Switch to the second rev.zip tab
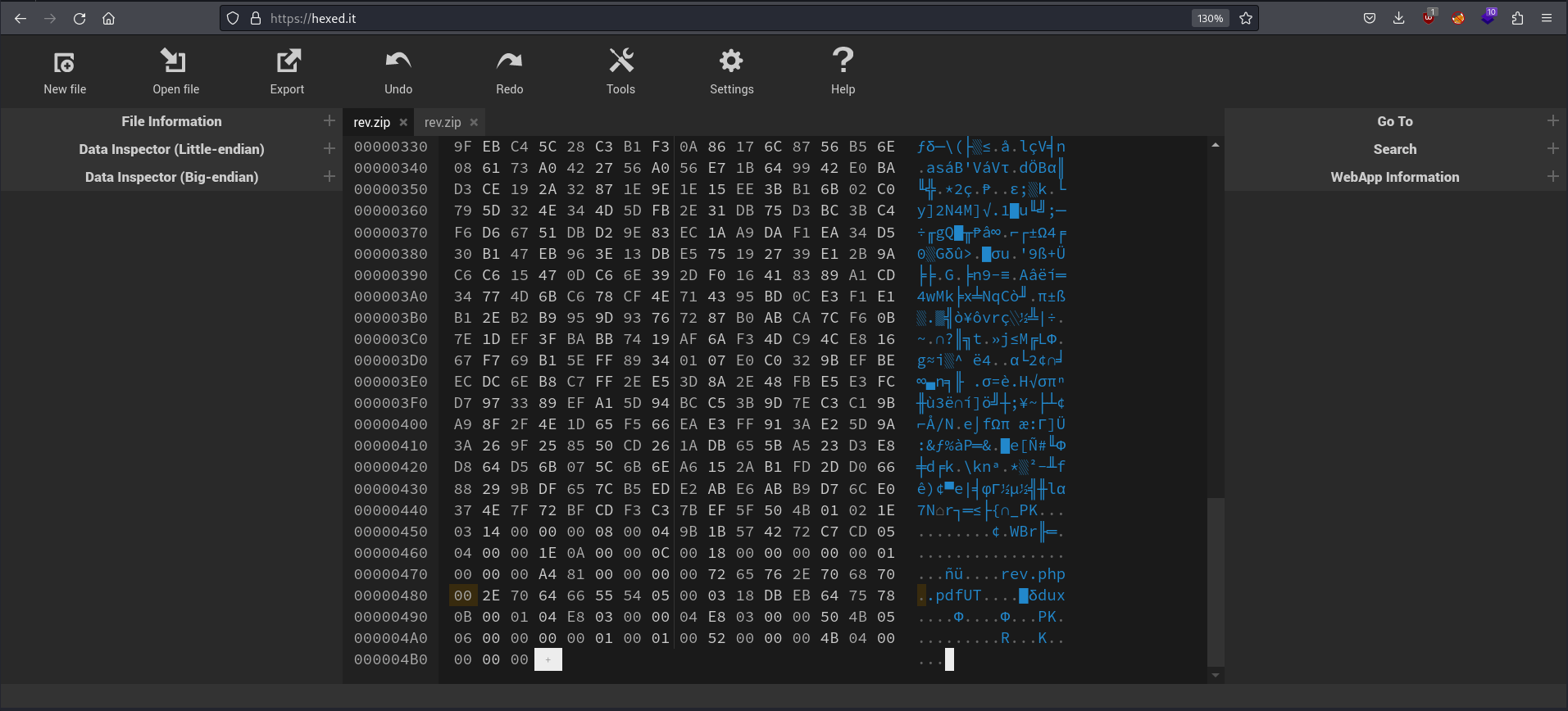This screenshot has height=711, width=1568. [x=443, y=122]
